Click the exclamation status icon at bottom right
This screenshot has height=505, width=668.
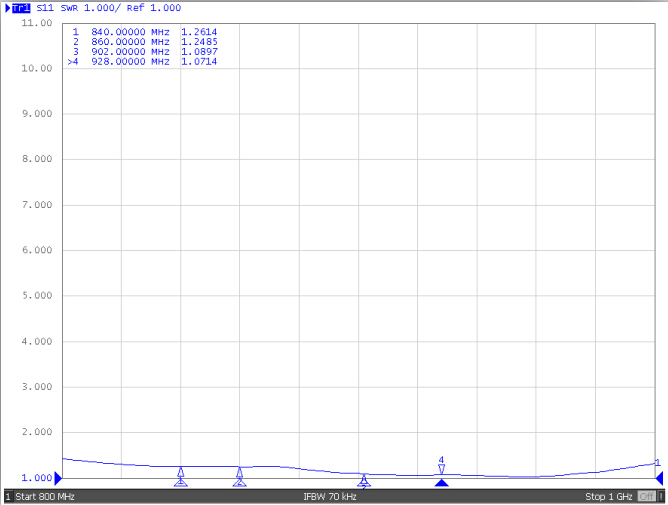[x=661, y=496]
